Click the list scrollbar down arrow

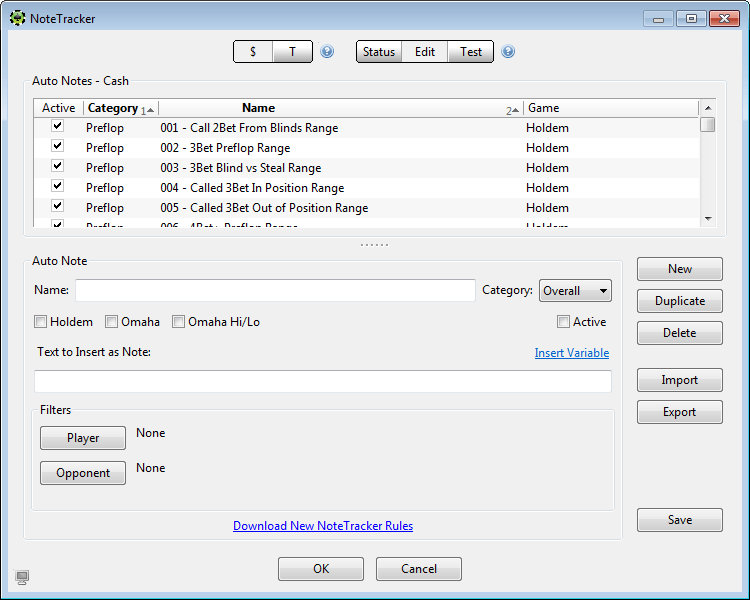pyautogui.click(x=708, y=219)
